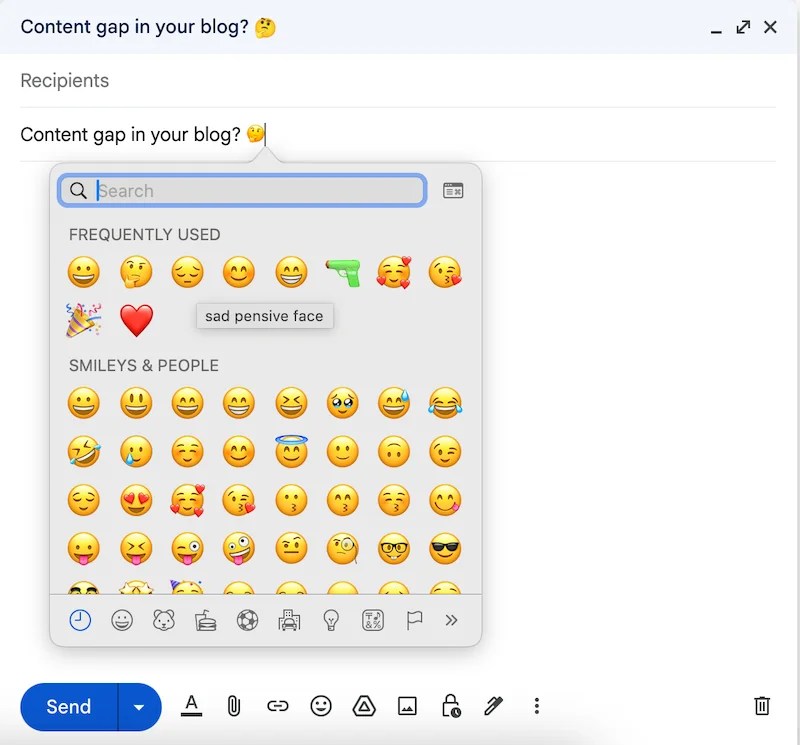Open Google Drive attachment options
Screen dimensions: 800x745
coord(363,707)
